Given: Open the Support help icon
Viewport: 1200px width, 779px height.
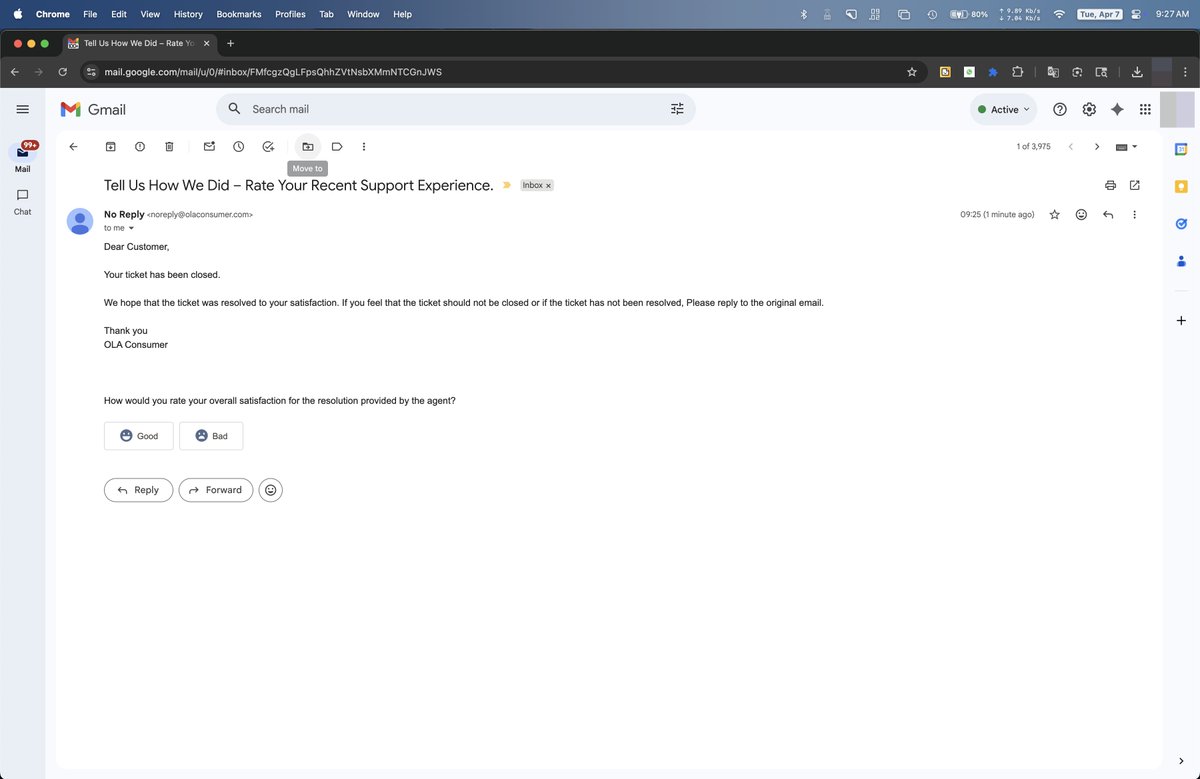Looking at the screenshot, I should [x=1060, y=109].
